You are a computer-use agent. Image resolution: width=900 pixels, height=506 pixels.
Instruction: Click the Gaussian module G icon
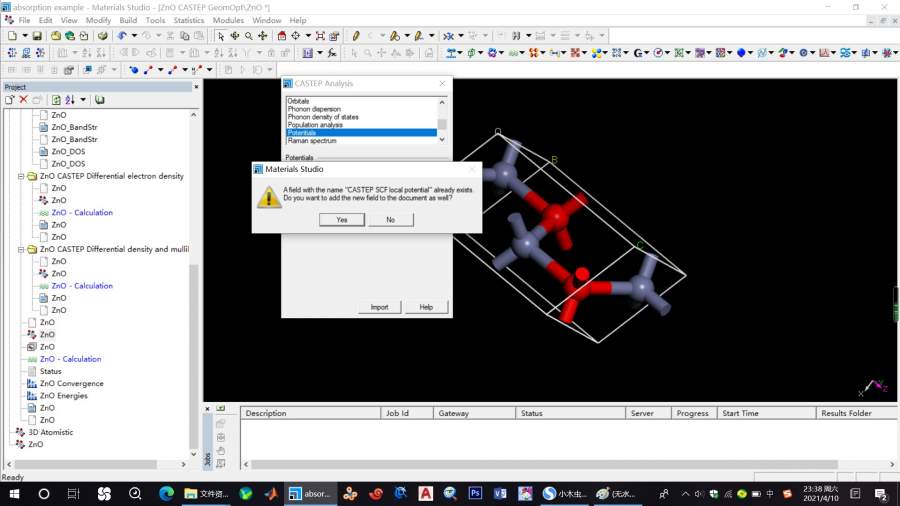[x=639, y=53]
